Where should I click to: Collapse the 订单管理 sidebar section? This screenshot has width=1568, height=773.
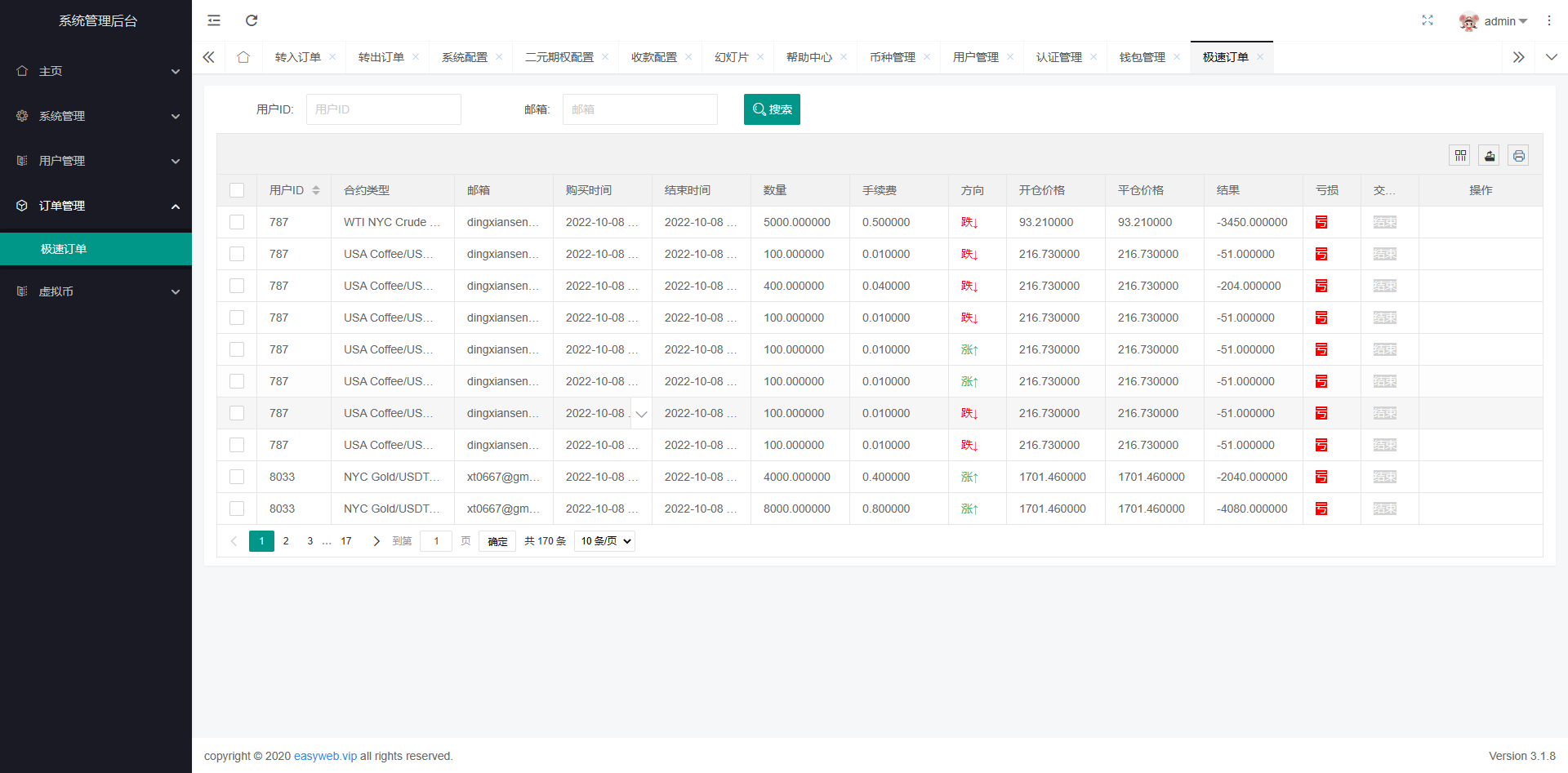[96, 206]
